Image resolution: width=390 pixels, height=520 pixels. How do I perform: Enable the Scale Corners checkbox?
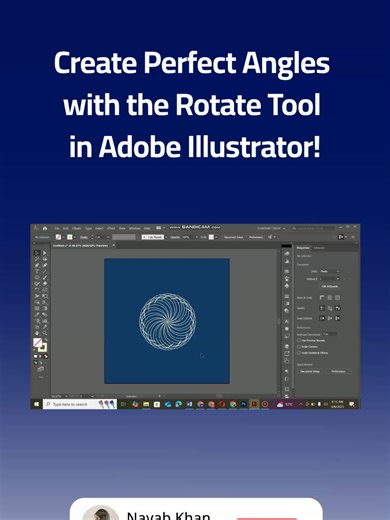[299, 347]
